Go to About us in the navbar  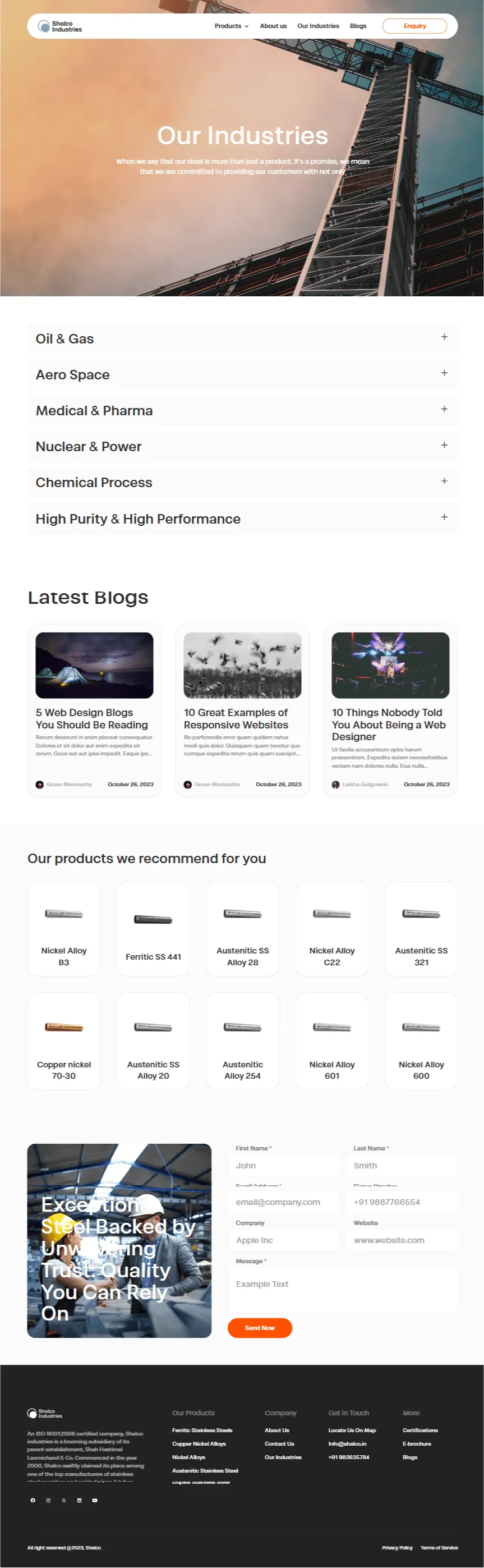[273, 26]
